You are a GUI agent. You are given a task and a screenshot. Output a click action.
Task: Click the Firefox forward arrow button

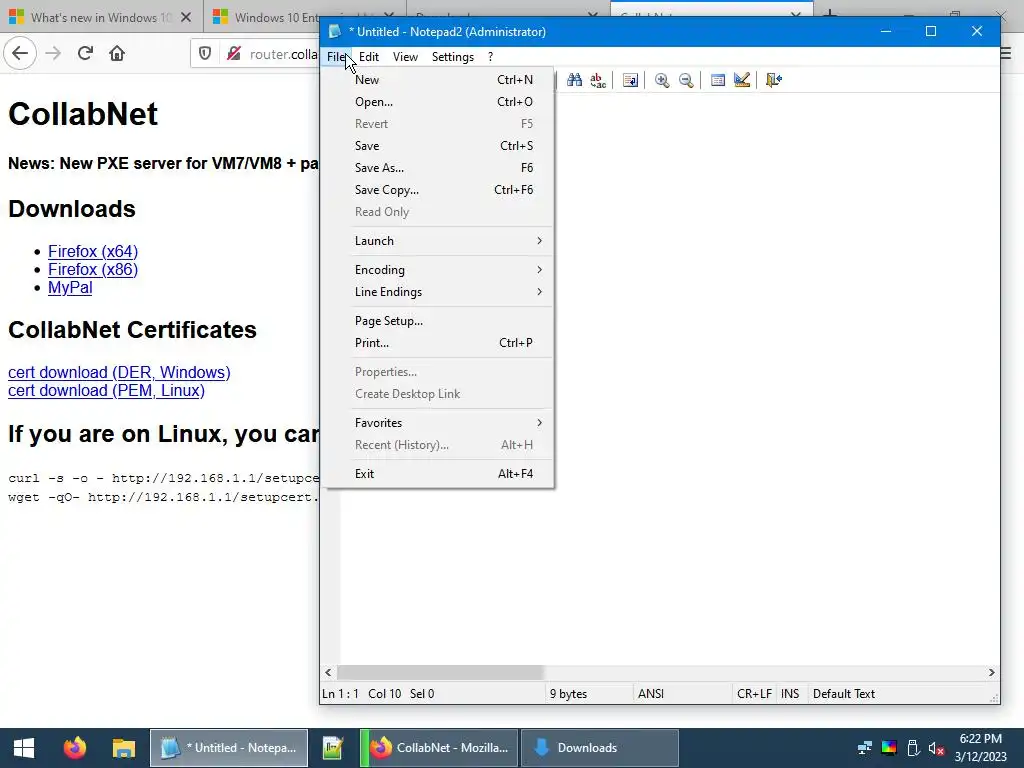(53, 54)
